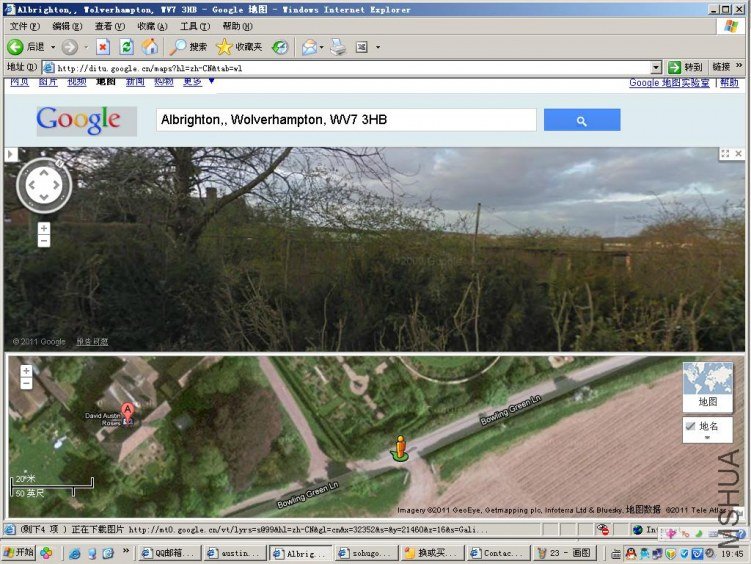This screenshot has height=564, width=751.
Task: Expand the address bar dropdown
Action: click(656, 67)
